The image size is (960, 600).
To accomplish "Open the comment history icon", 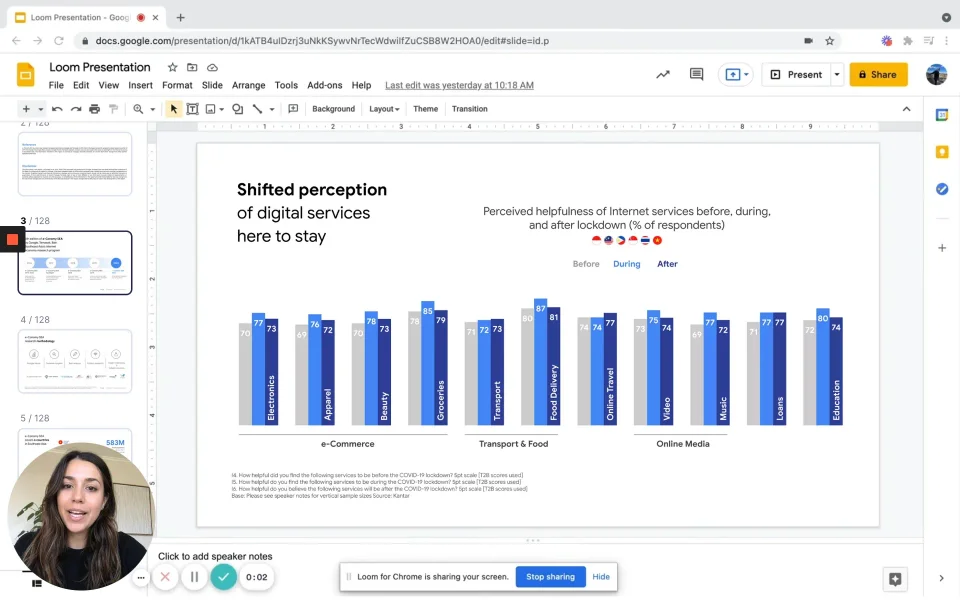I will coord(696,75).
